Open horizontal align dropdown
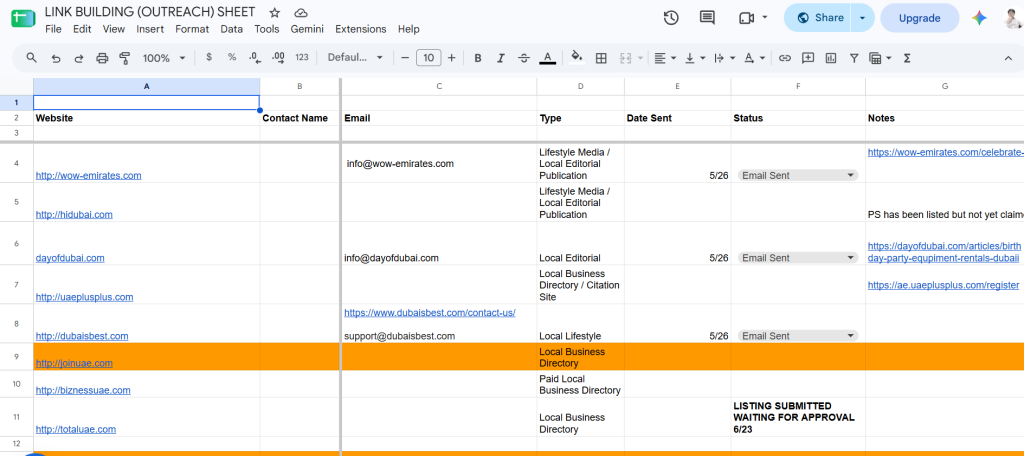 (x=665, y=58)
